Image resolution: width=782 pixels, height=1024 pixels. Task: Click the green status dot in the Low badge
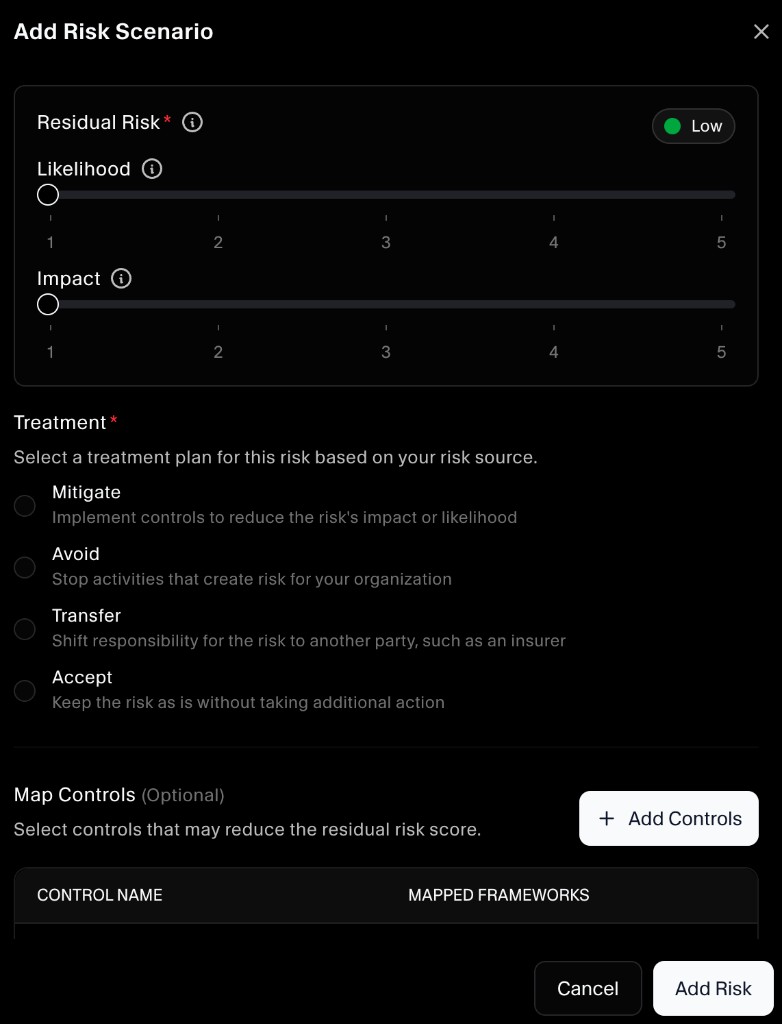(671, 125)
